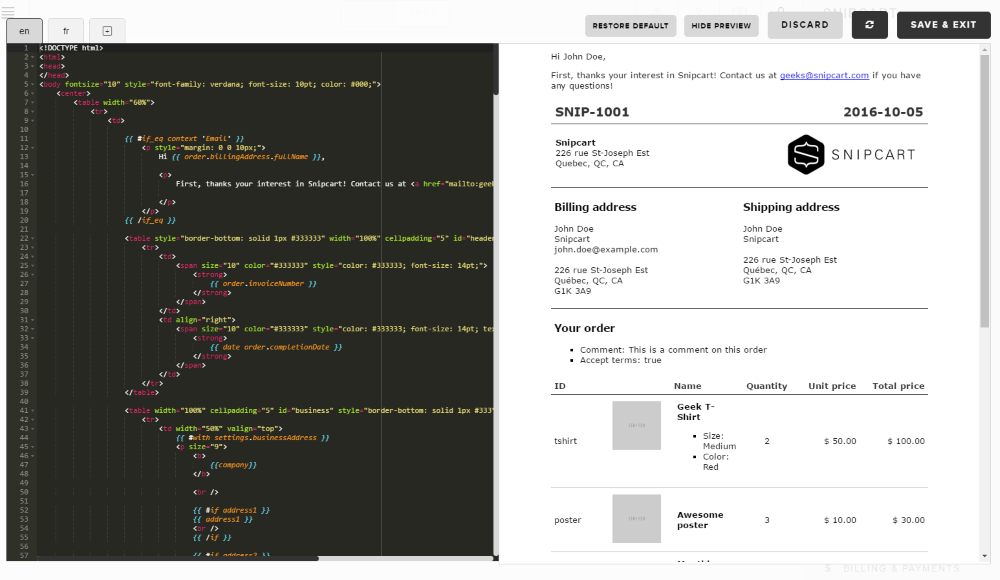Click the preview pane vertical scrollbar thumb
The image size is (1000, 580).
tap(985, 191)
